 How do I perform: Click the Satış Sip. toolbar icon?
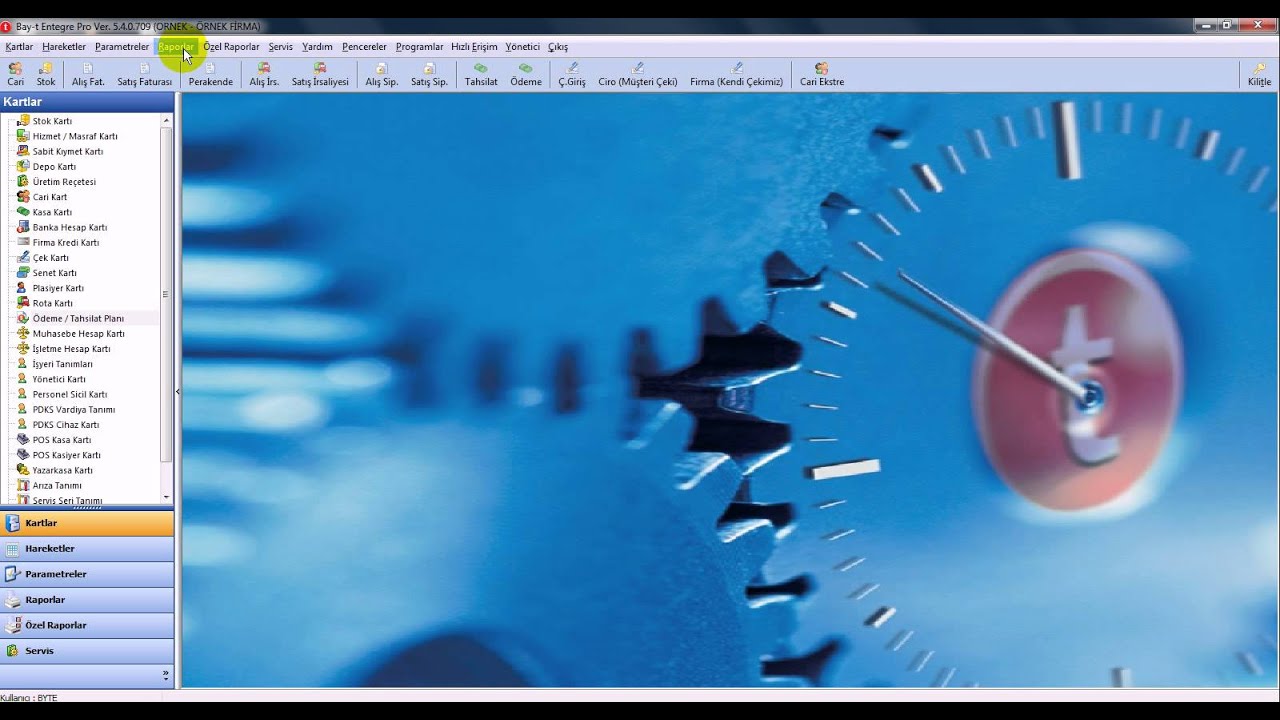point(429,75)
